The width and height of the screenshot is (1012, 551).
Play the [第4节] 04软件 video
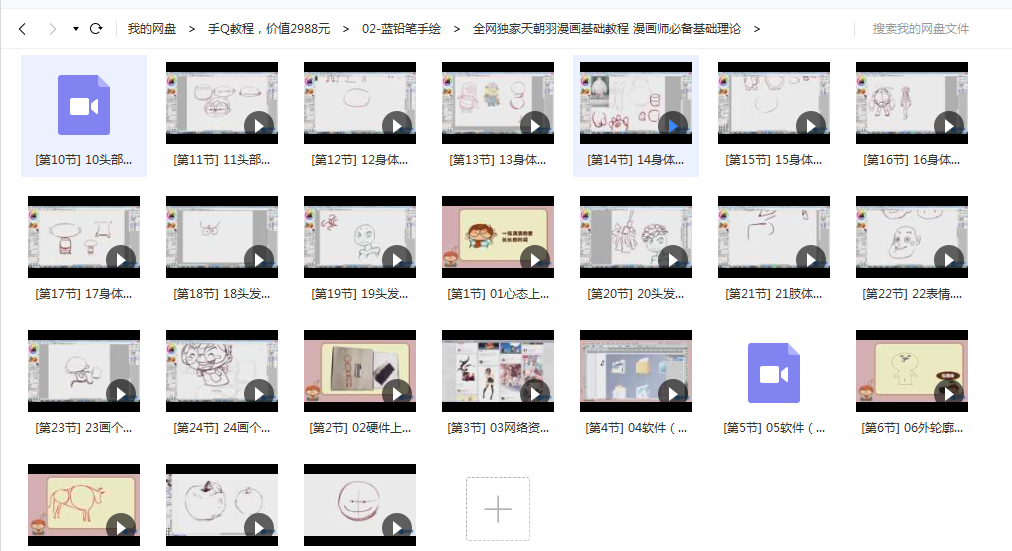coord(673,394)
